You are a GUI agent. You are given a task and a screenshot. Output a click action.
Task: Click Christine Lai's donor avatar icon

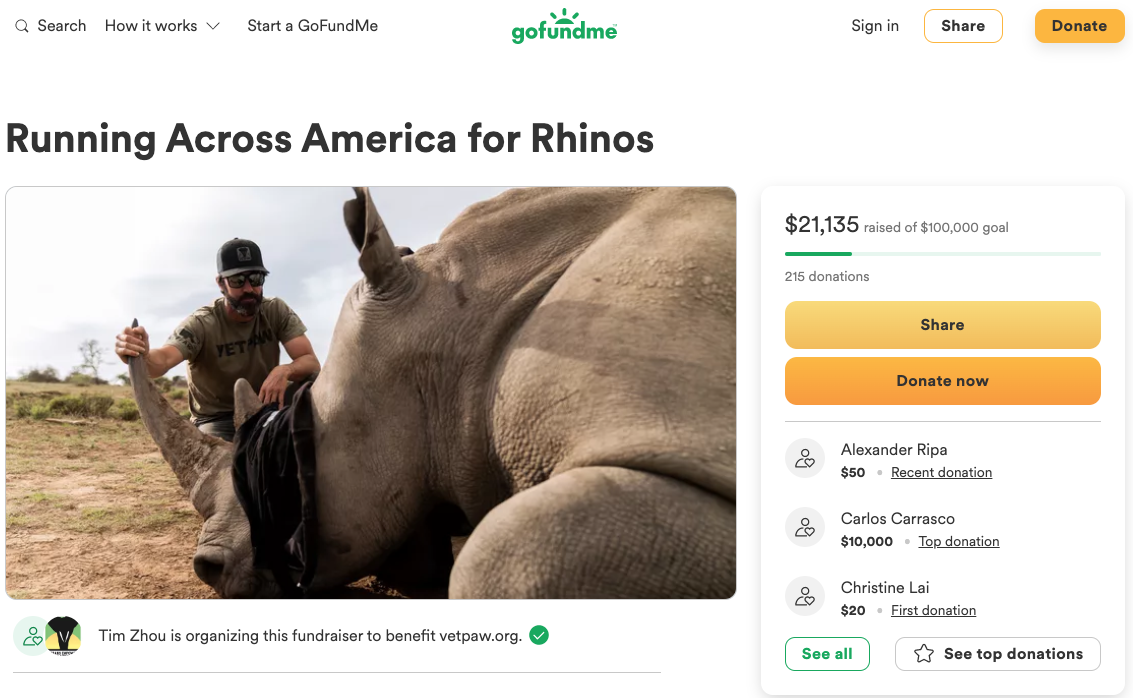[805, 597]
